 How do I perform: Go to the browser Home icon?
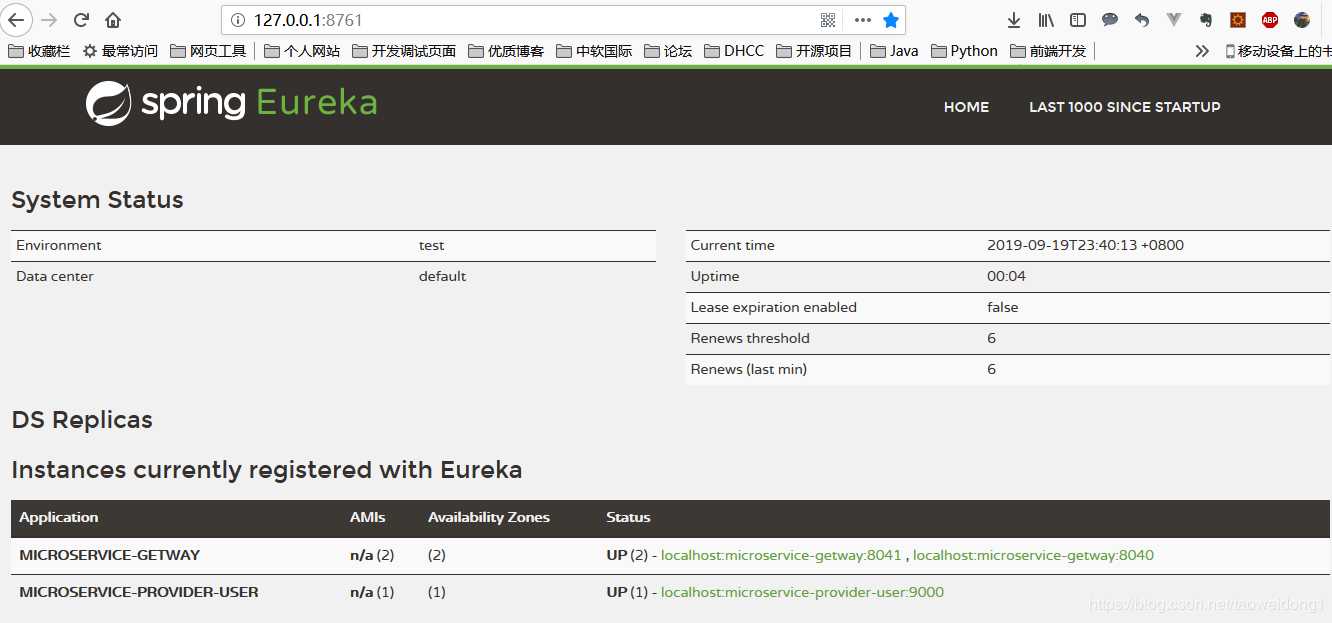point(113,20)
